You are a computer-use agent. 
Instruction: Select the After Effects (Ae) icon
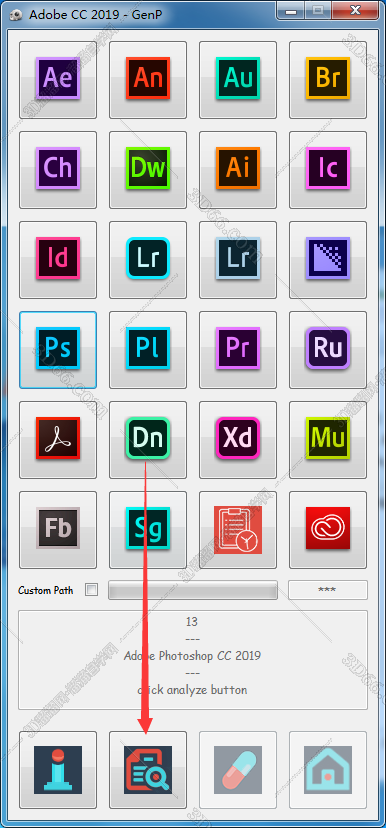click(x=58, y=80)
